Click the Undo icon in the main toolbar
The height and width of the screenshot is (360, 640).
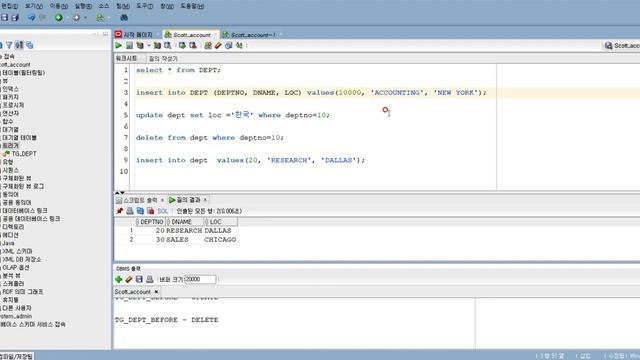coord(31,18)
